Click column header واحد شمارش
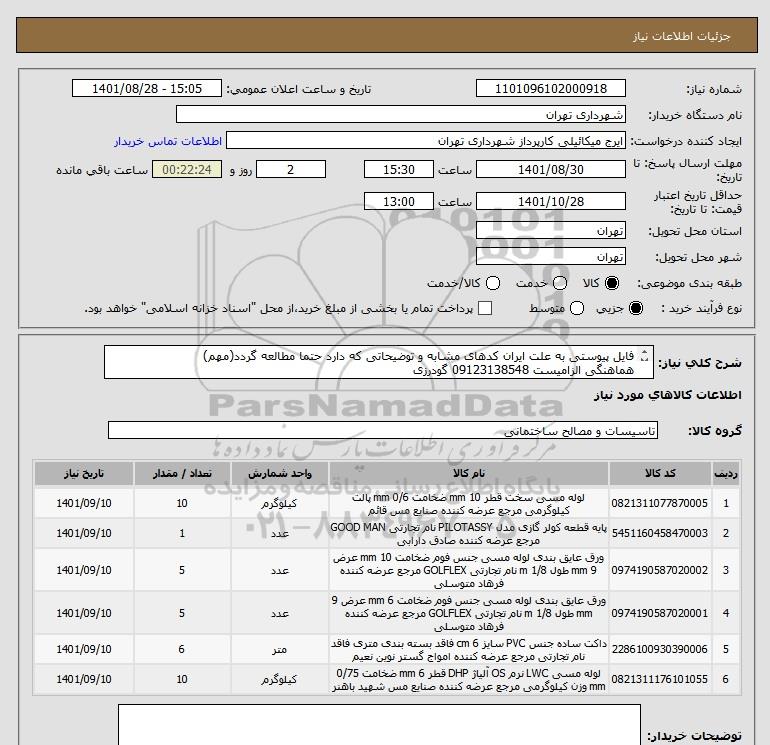Viewport: 770px width, 745px height. coord(279,473)
